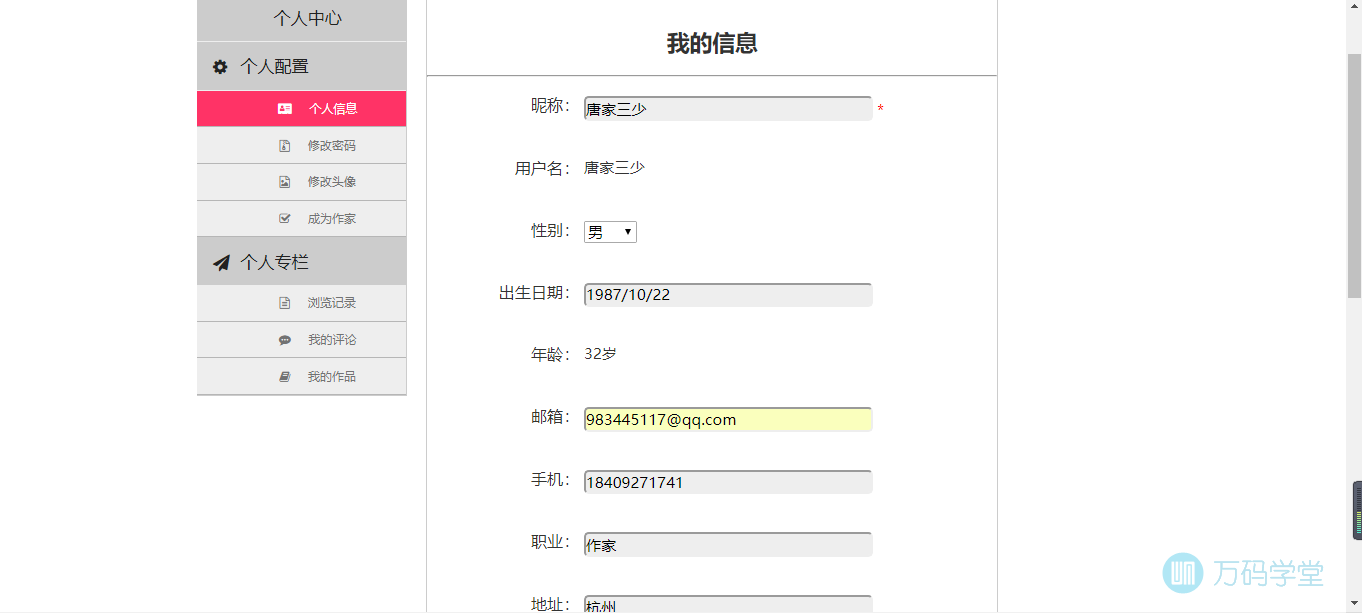
Task: Click the gear icon beside 个人配置
Action: (220, 67)
